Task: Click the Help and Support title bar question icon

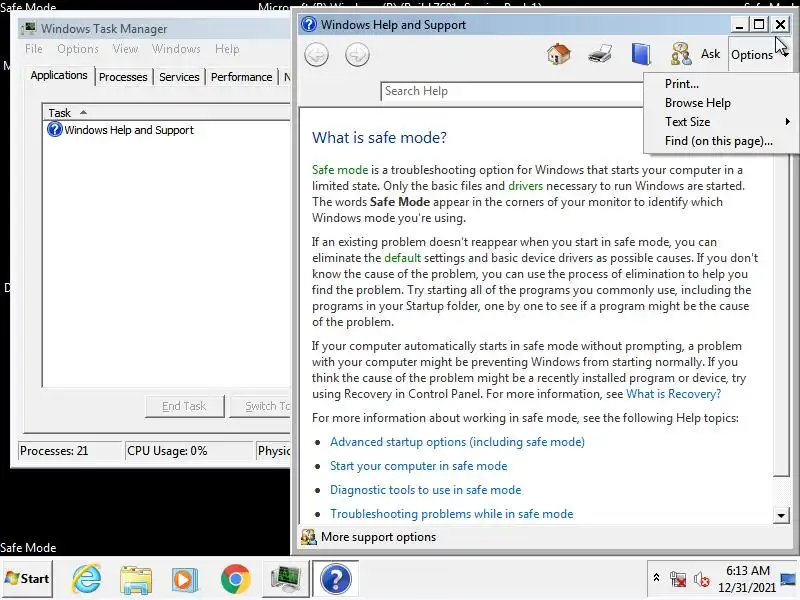Action: 309,24
